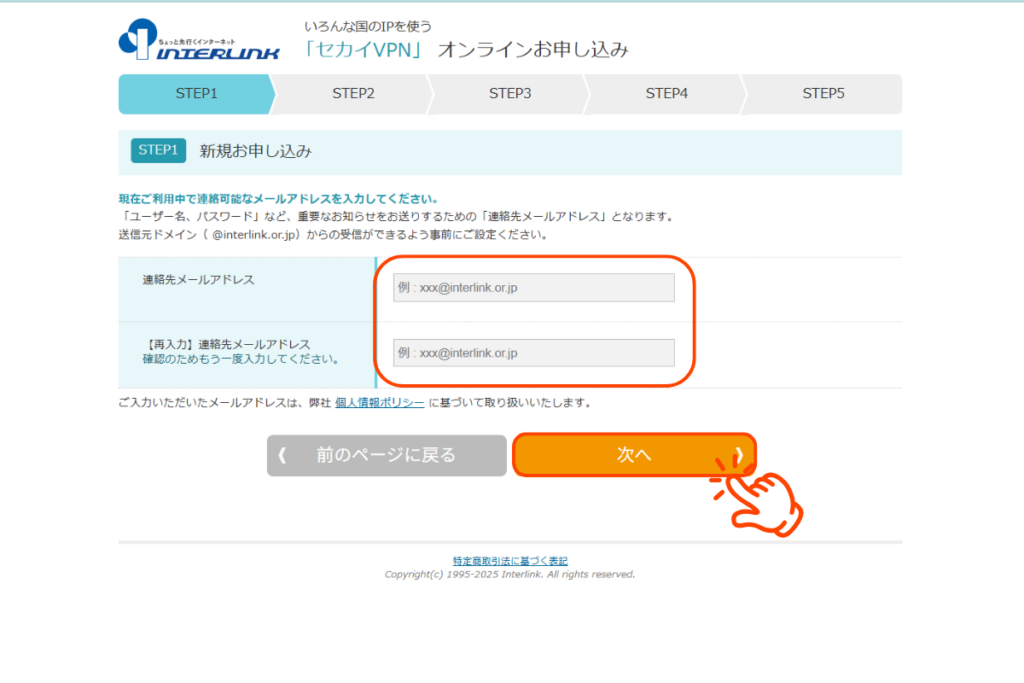The width and height of the screenshot is (1024, 683).
Task: Open the 個人情報ポリシー link
Action: [x=379, y=403]
